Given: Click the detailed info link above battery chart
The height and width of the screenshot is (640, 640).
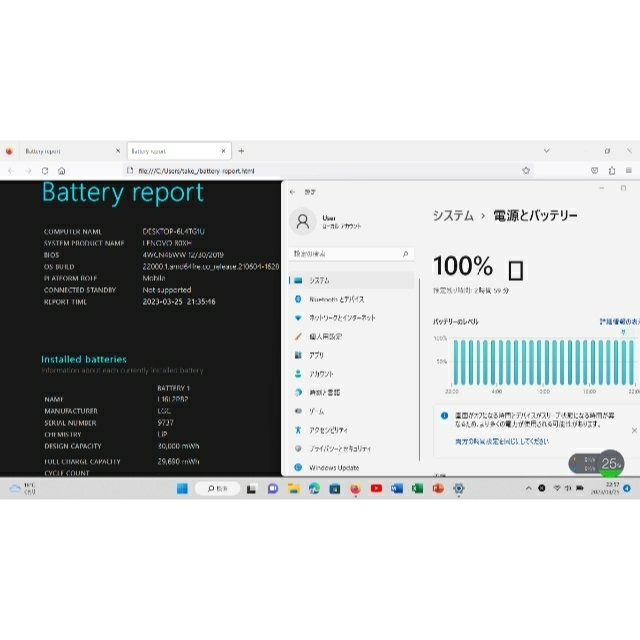Looking at the screenshot, I should (x=619, y=322).
